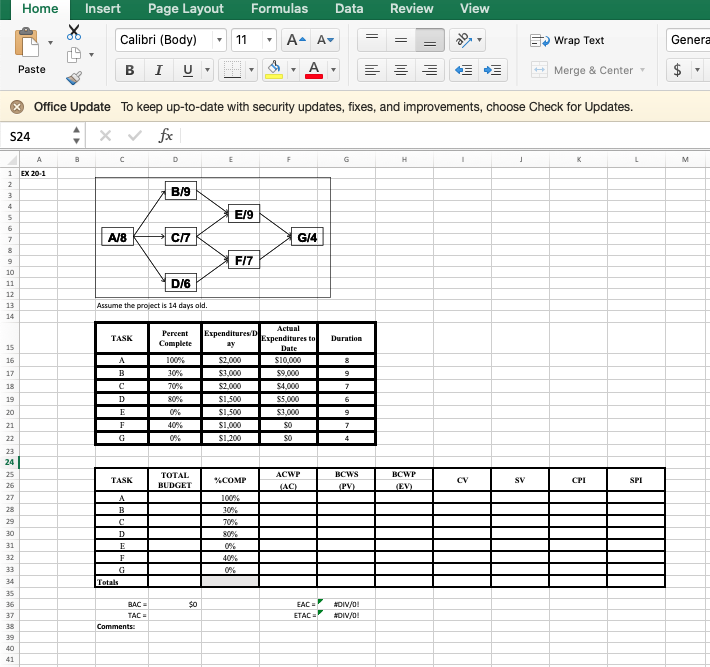Screen dimensions: 710x667
Task: Align text to middle vertically
Action: [401, 40]
